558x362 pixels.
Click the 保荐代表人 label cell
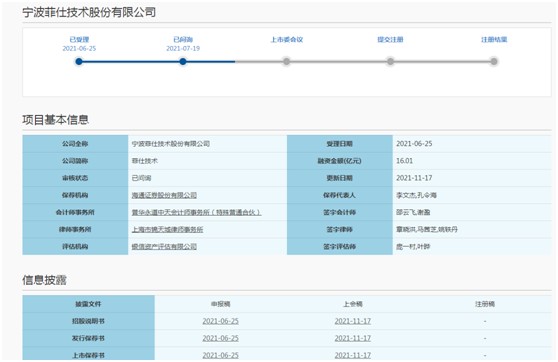click(x=340, y=195)
